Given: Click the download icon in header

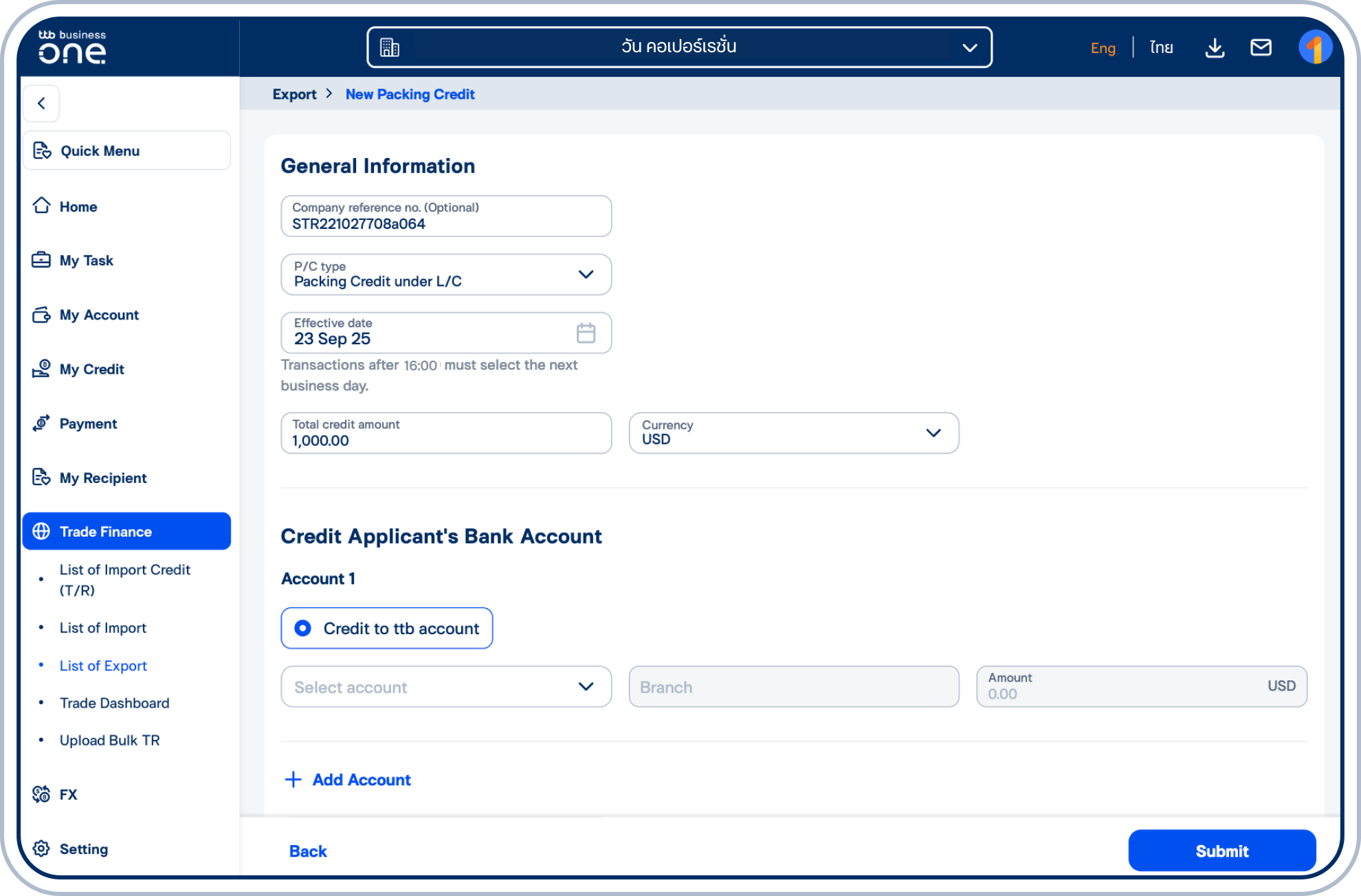Looking at the screenshot, I should pyautogui.click(x=1215, y=47).
